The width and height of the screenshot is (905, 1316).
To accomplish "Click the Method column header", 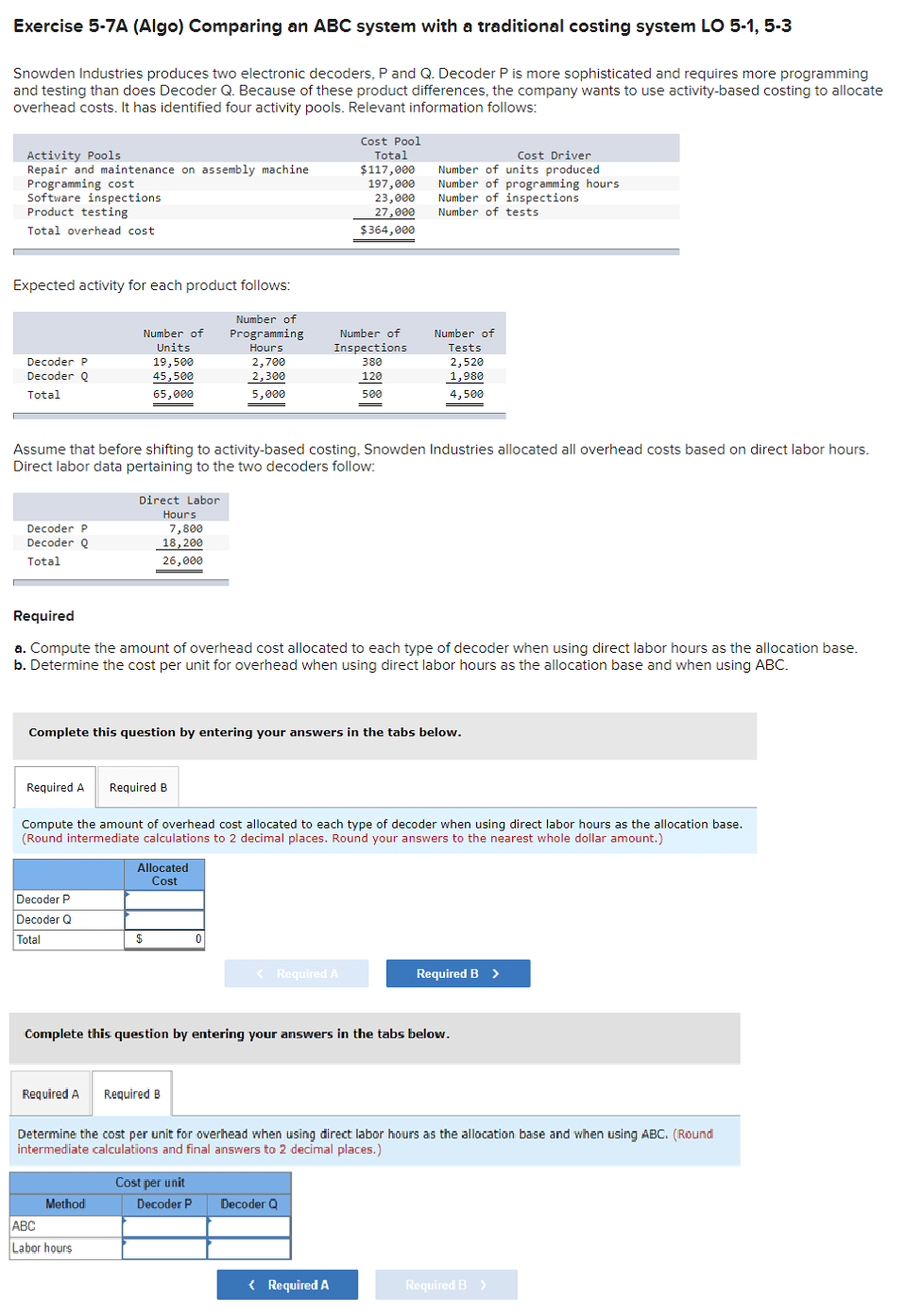I will (x=64, y=1204).
